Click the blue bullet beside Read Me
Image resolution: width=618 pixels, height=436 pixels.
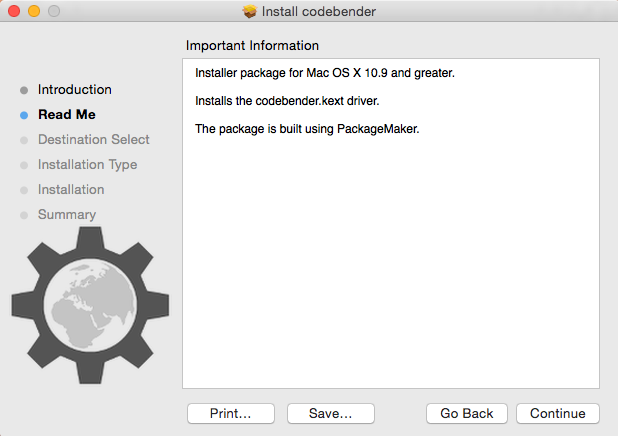point(24,115)
